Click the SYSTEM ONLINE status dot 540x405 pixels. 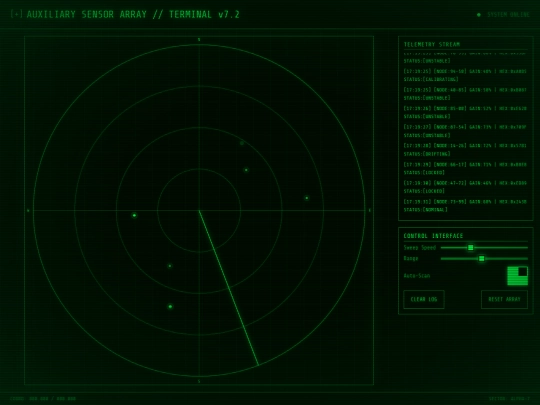(x=479, y=14)
